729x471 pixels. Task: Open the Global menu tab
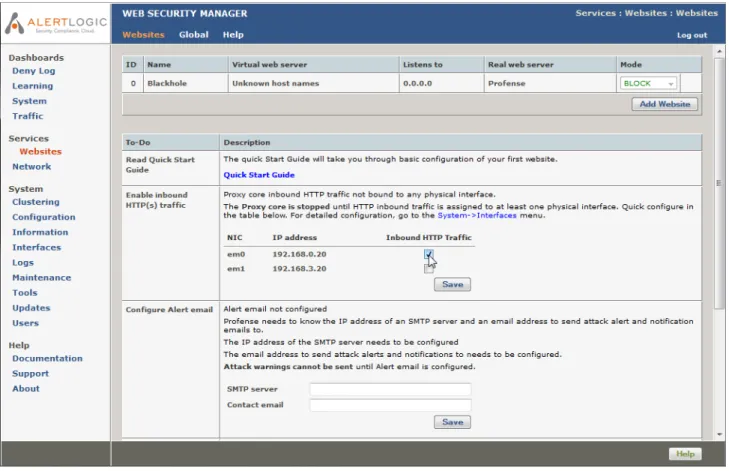coord(193,34)
